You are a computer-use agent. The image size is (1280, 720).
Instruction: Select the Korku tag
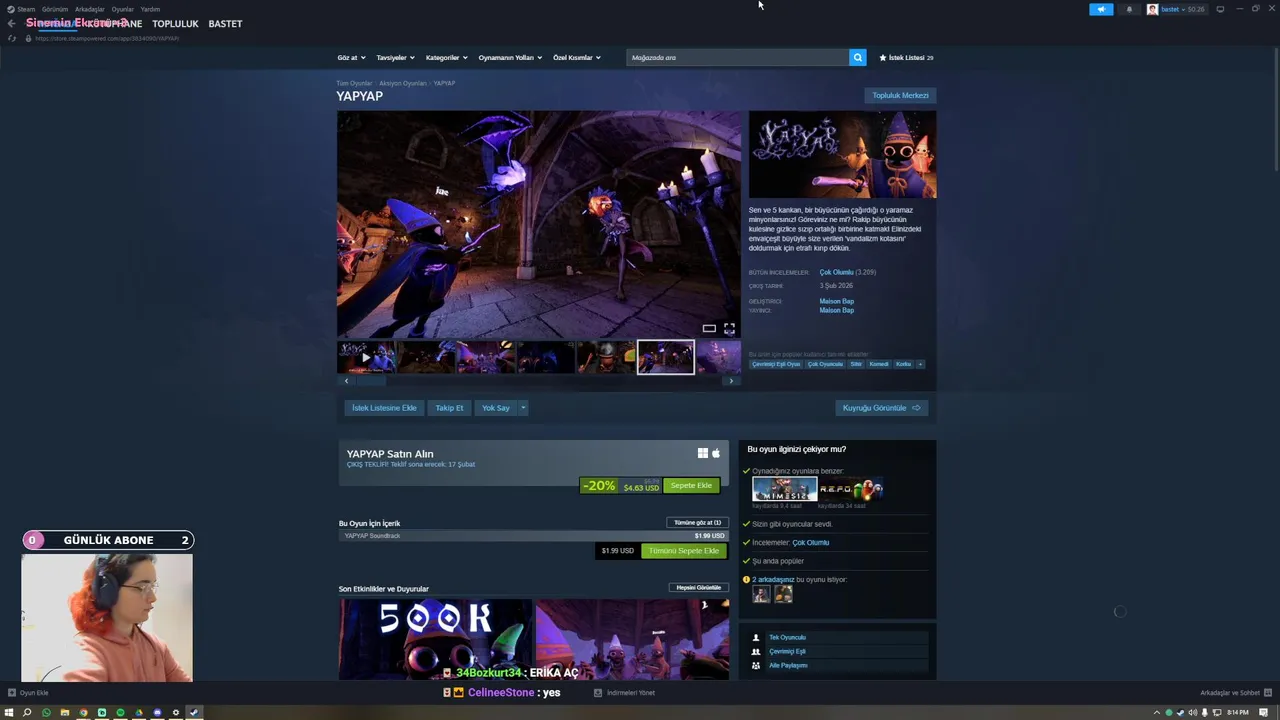pyautogui.click(x=903, y=364)
